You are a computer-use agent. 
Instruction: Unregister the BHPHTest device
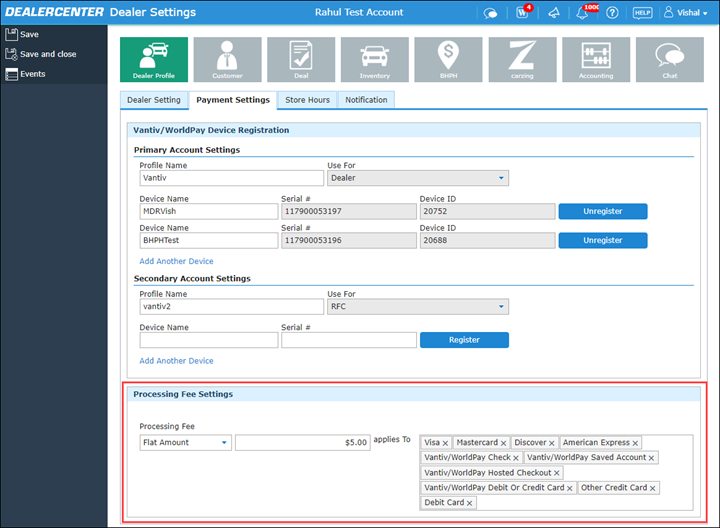[x=603, y=241]
